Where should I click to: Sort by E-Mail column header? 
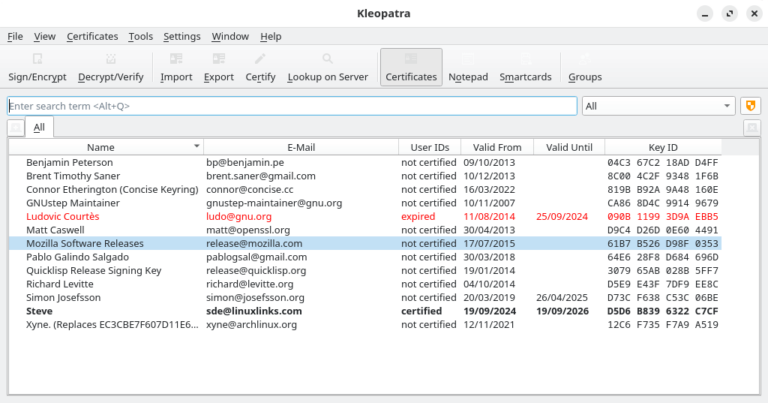click(x=301, y=147)
